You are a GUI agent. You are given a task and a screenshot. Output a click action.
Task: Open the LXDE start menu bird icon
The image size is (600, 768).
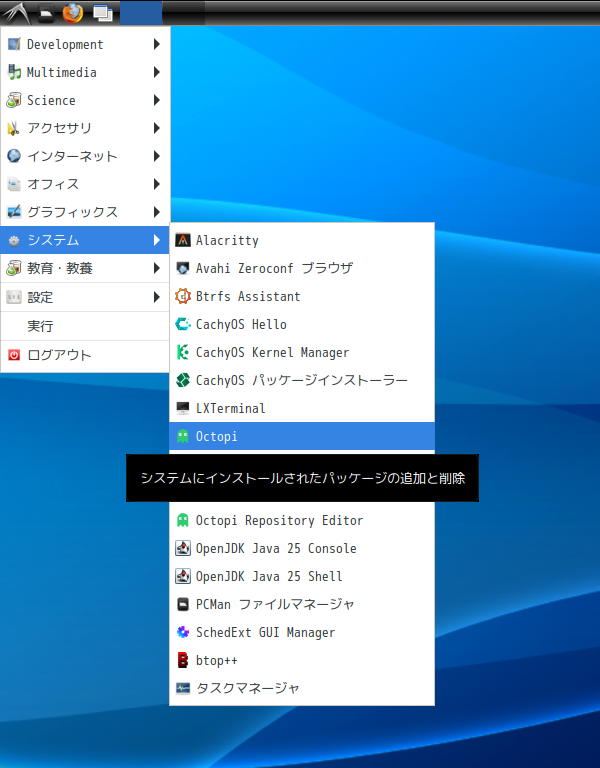point(16,13)
